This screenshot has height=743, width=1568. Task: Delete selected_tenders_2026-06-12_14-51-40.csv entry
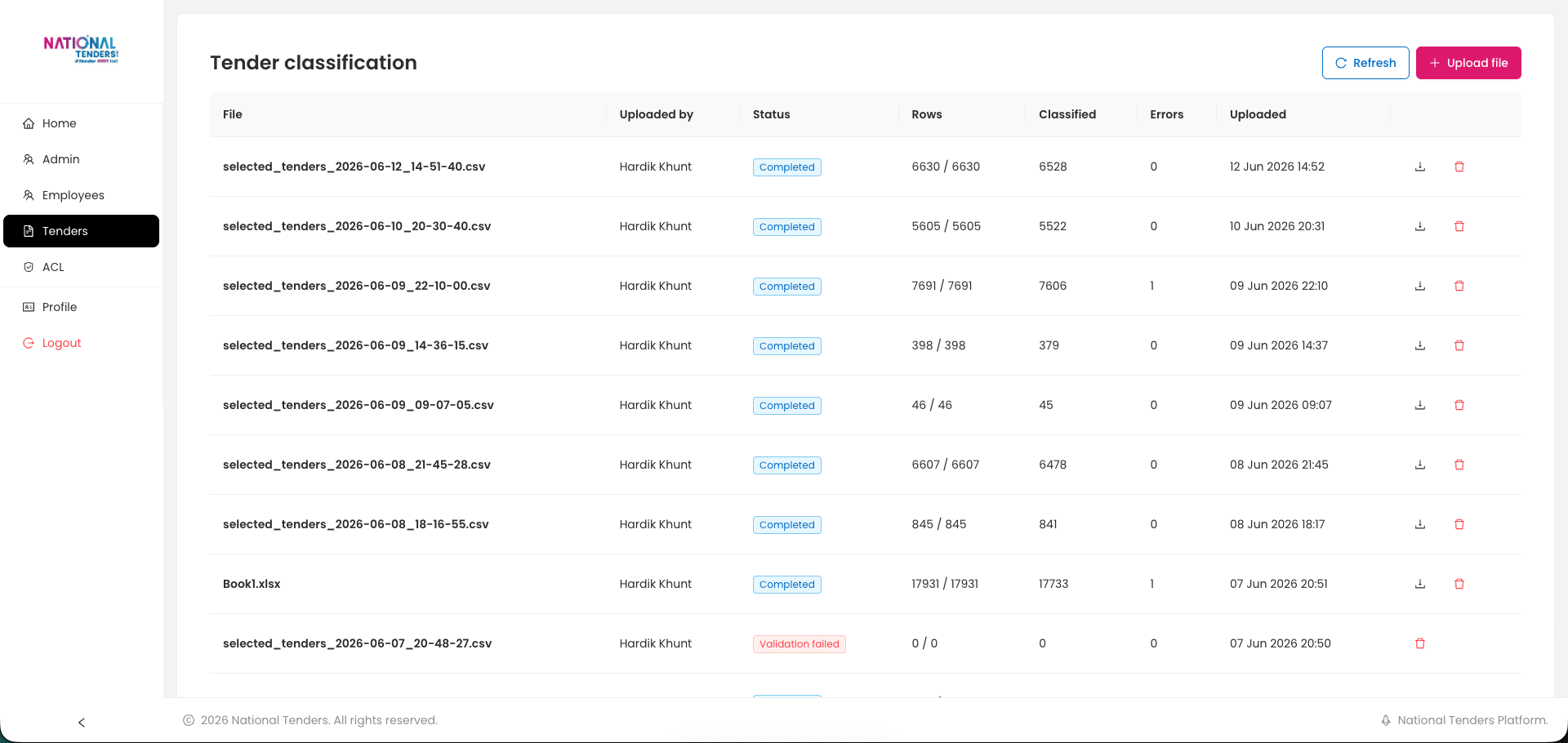[x=1459, y=167]
